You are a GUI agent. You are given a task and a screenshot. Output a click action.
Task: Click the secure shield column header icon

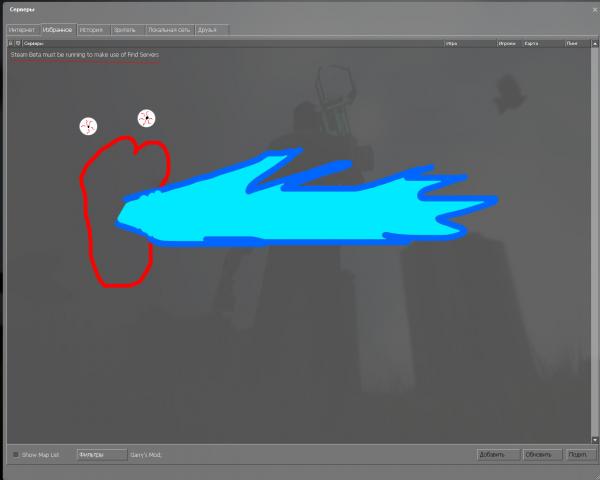click(x=19, y=44)
